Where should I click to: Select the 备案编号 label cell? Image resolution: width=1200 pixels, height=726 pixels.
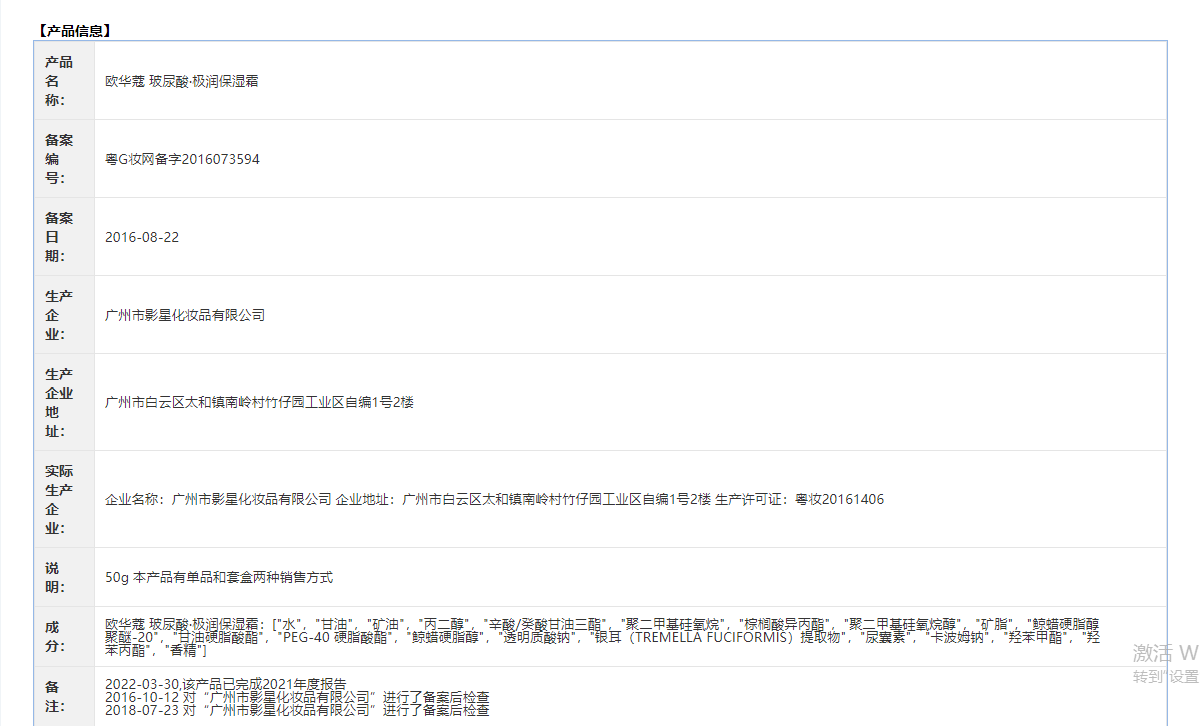64,159
